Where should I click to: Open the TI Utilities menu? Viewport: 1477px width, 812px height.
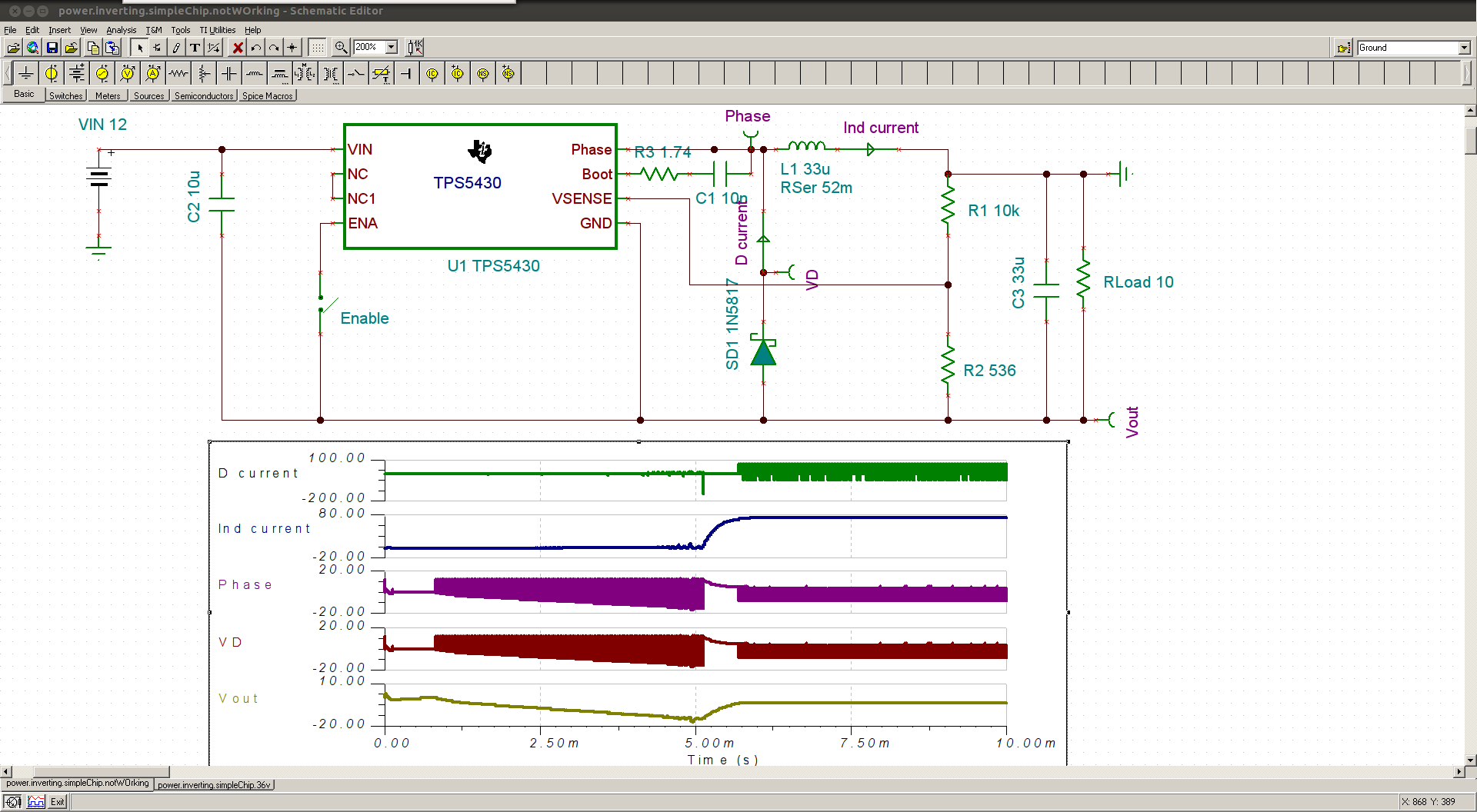[x=218, y=30]
